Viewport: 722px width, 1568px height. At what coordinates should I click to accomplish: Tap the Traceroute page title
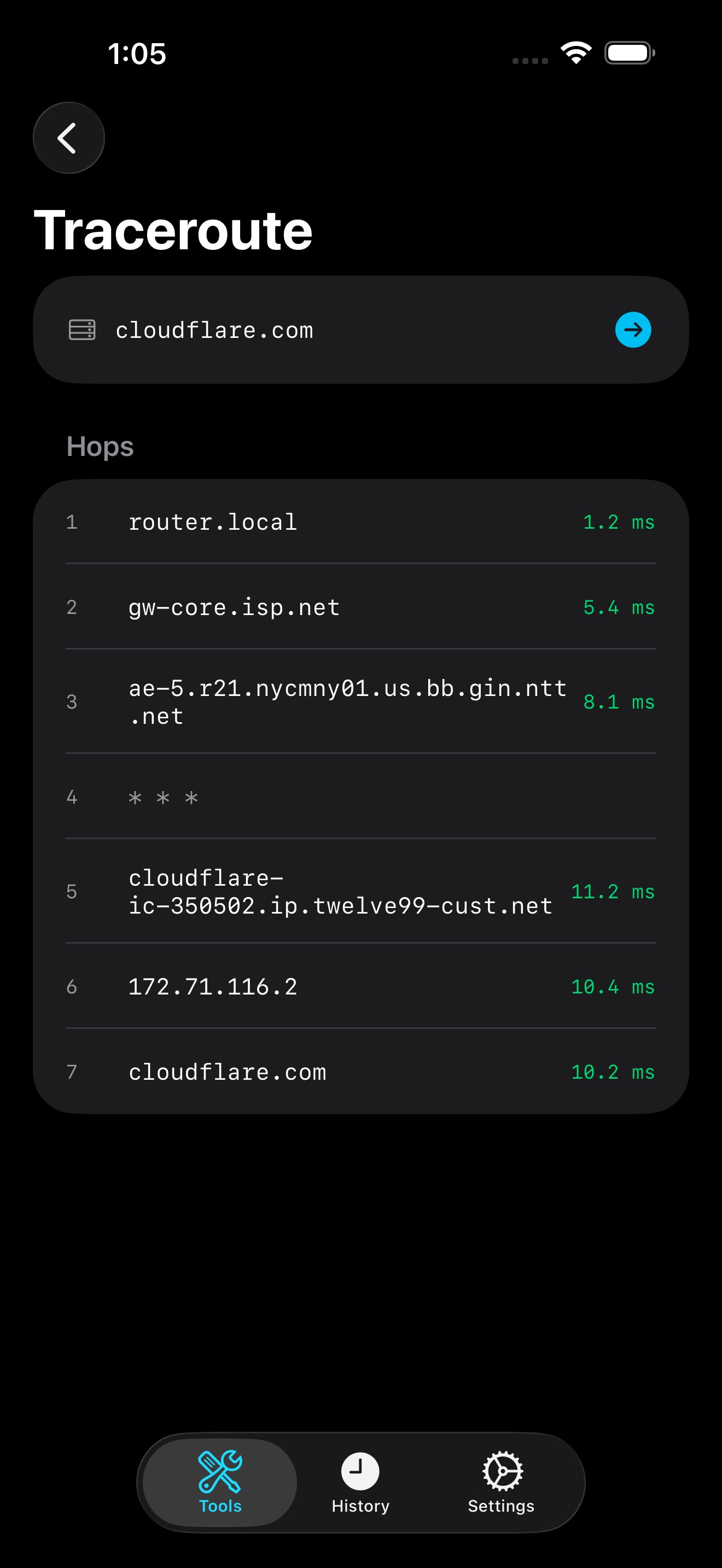[173, 230]
